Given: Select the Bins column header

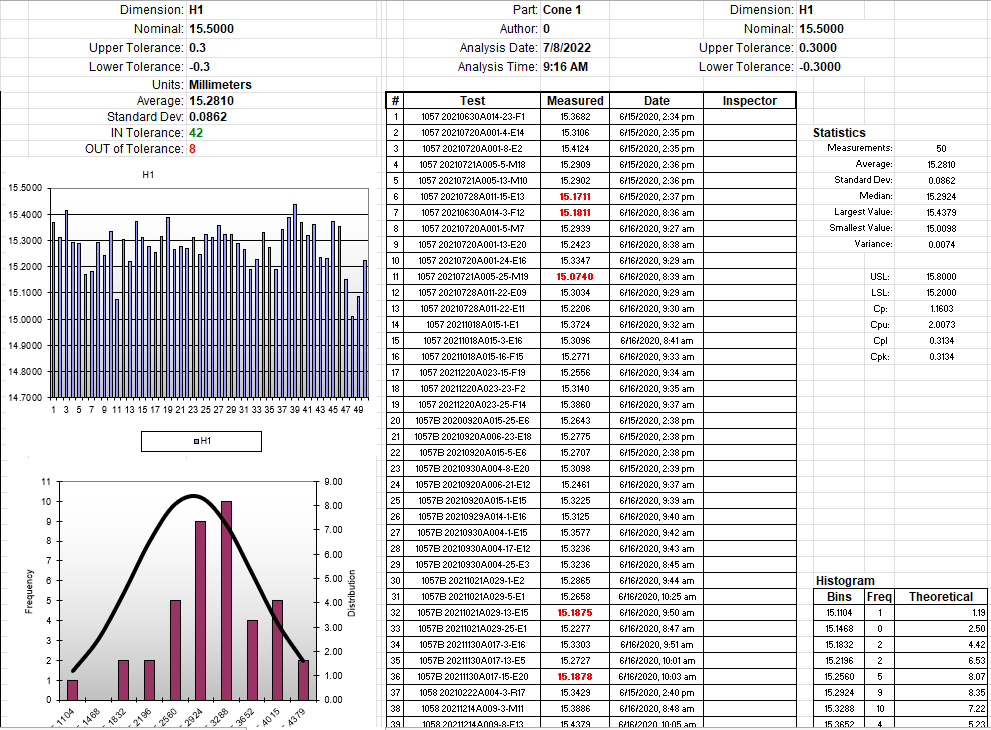Looking at the screenshot, I should click(x=839, y=597).
